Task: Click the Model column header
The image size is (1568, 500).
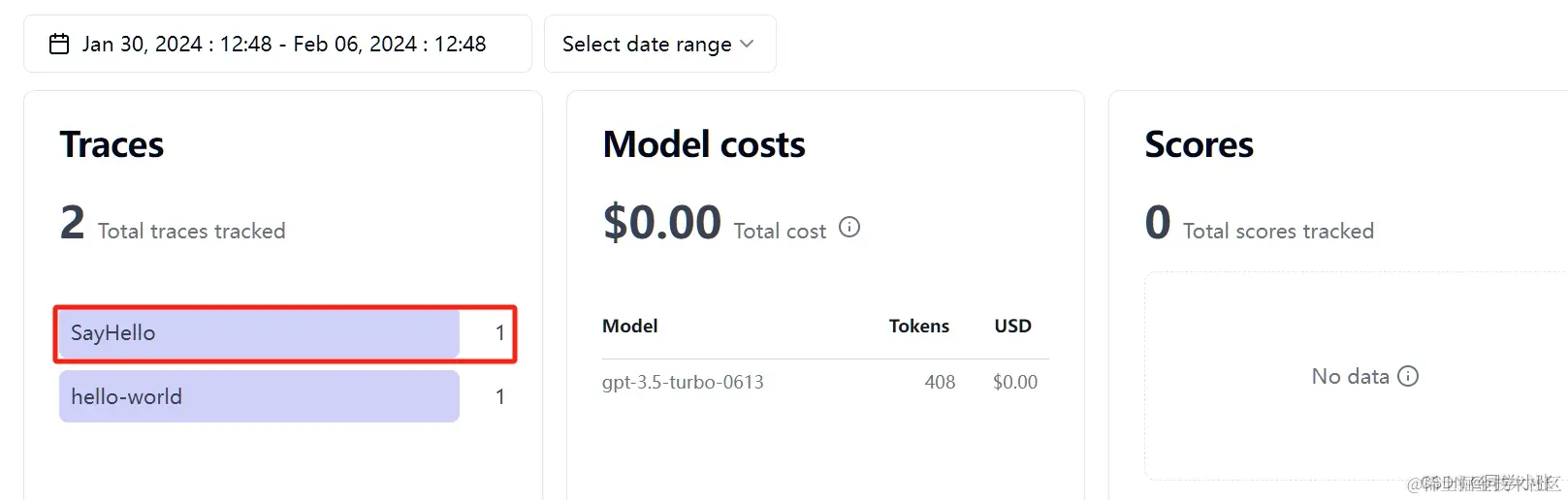Action: [x=630, y=326]
